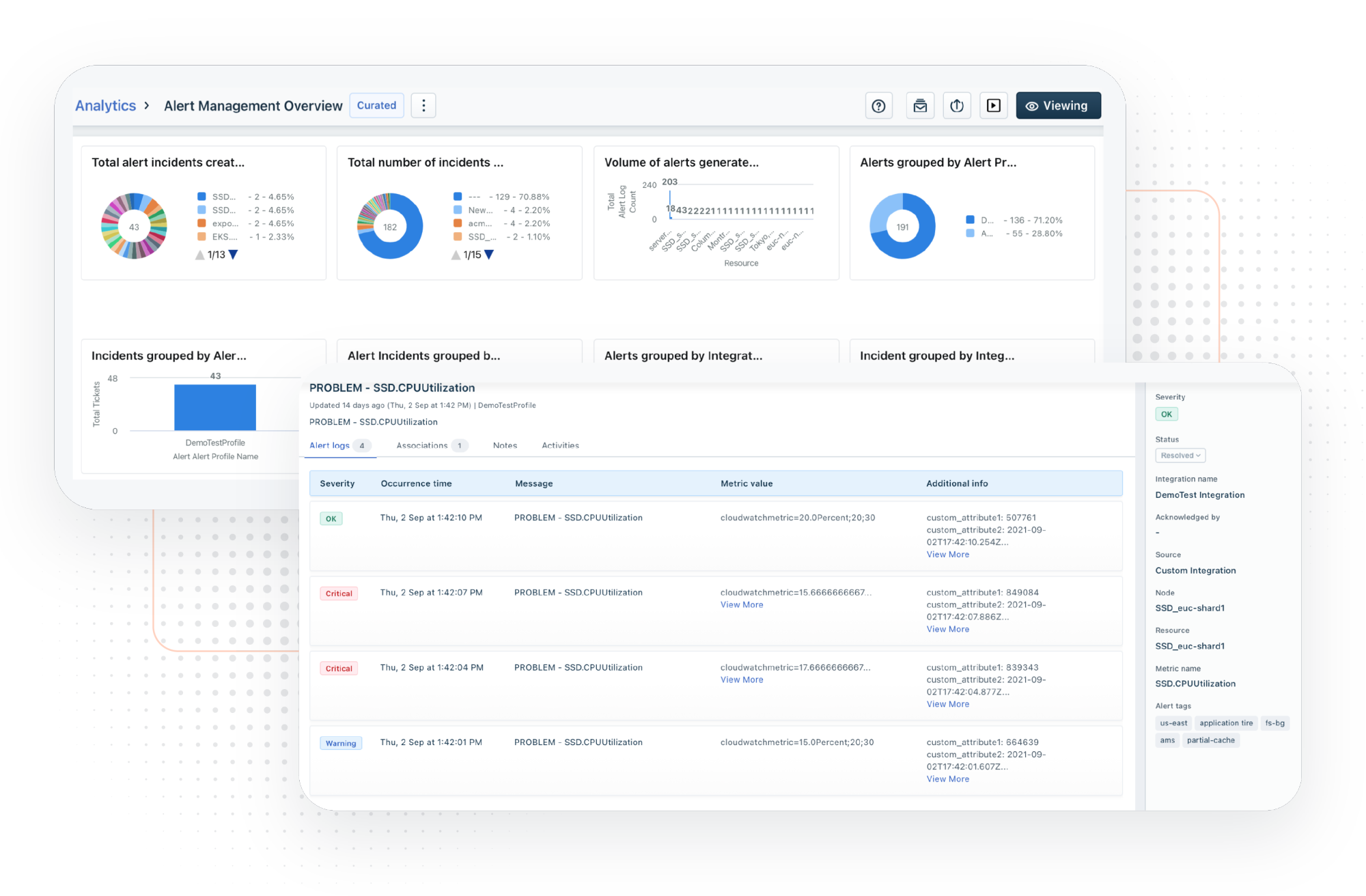Click the Analytics breadcrumb link
This screenshot has width=1366, height=896.
pos(105,105)
